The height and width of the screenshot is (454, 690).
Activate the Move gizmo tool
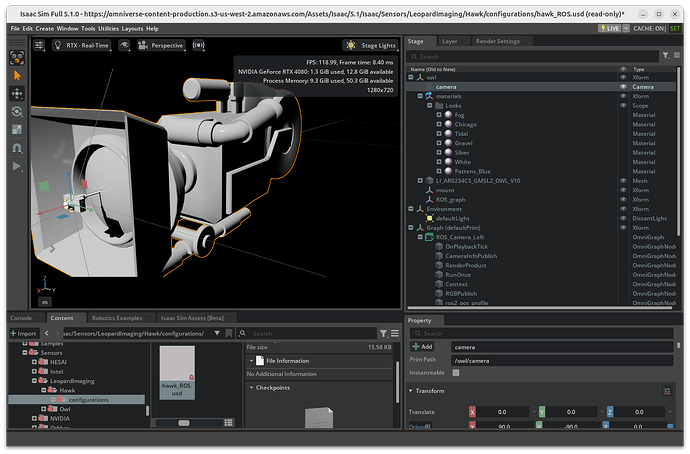tap(17, 93)
